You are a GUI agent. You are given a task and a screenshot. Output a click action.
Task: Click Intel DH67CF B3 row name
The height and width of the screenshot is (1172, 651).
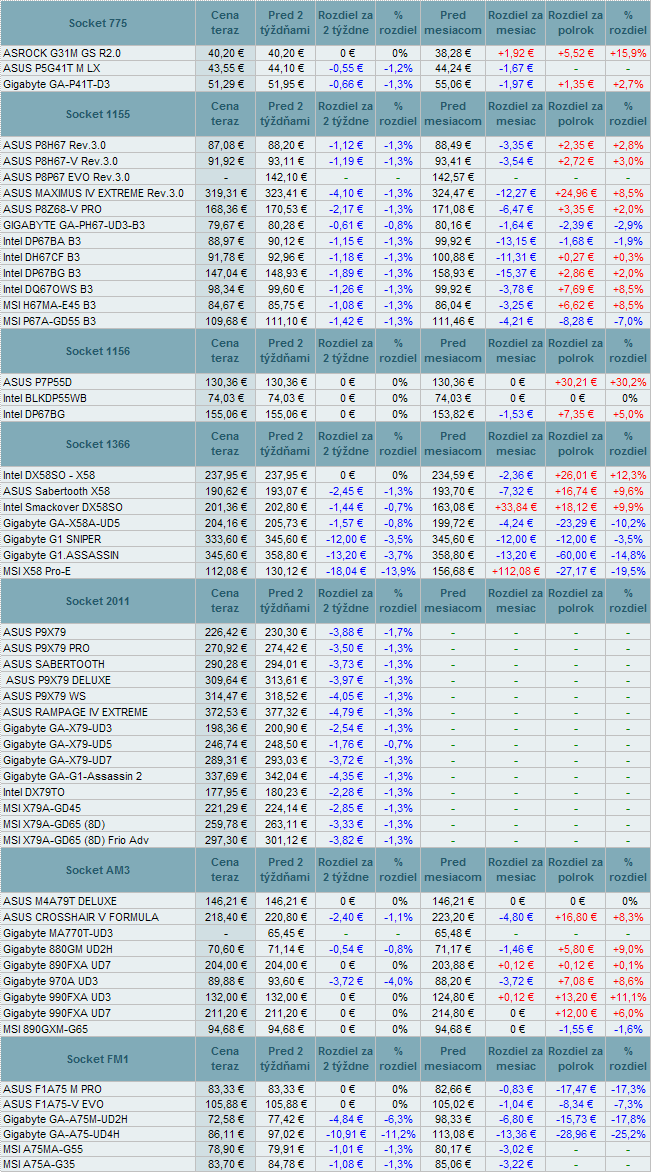coord(42,256)
